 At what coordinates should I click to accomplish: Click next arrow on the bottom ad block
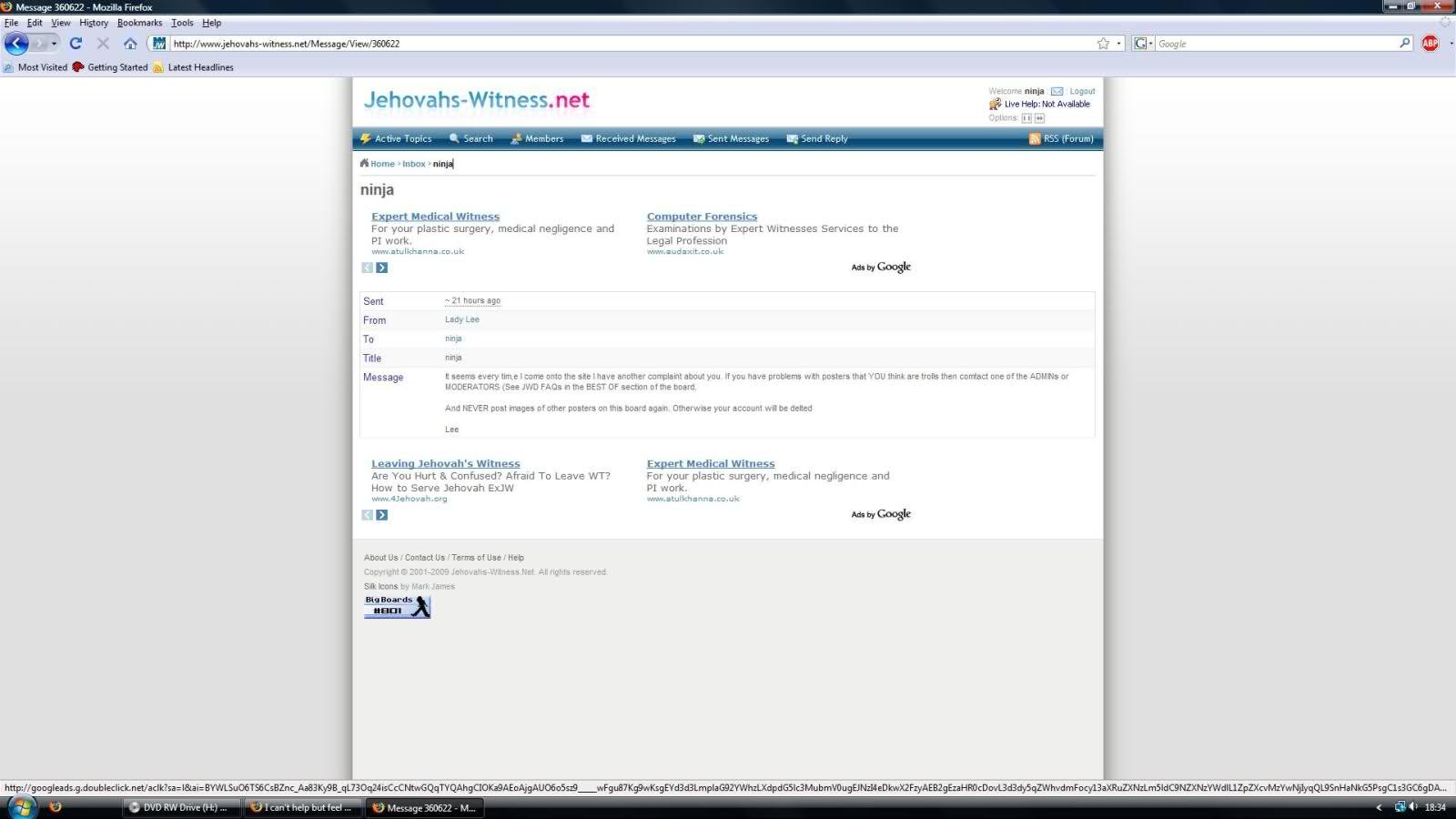pos(381,515)
